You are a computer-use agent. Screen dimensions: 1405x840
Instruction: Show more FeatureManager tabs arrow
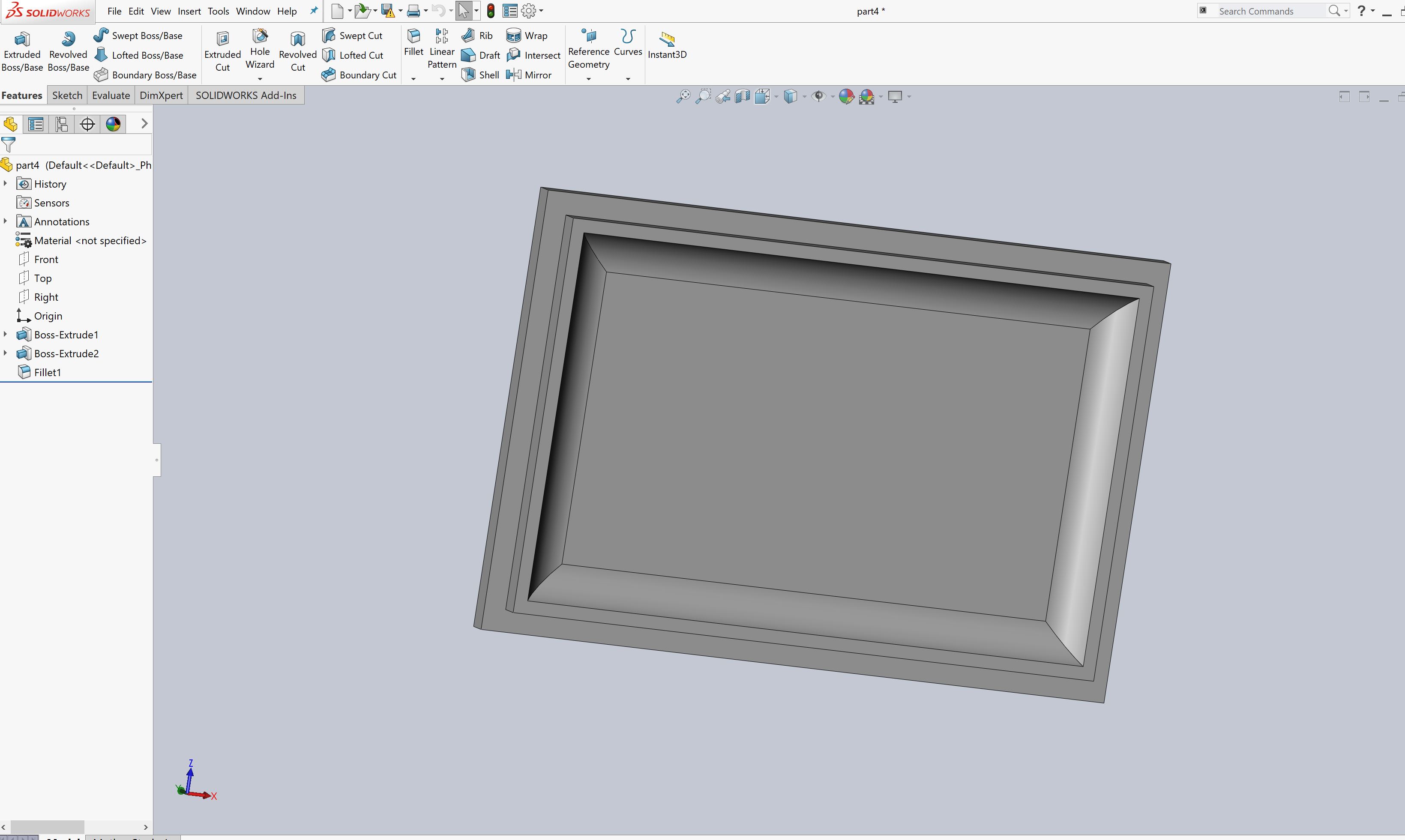(144, 123)
